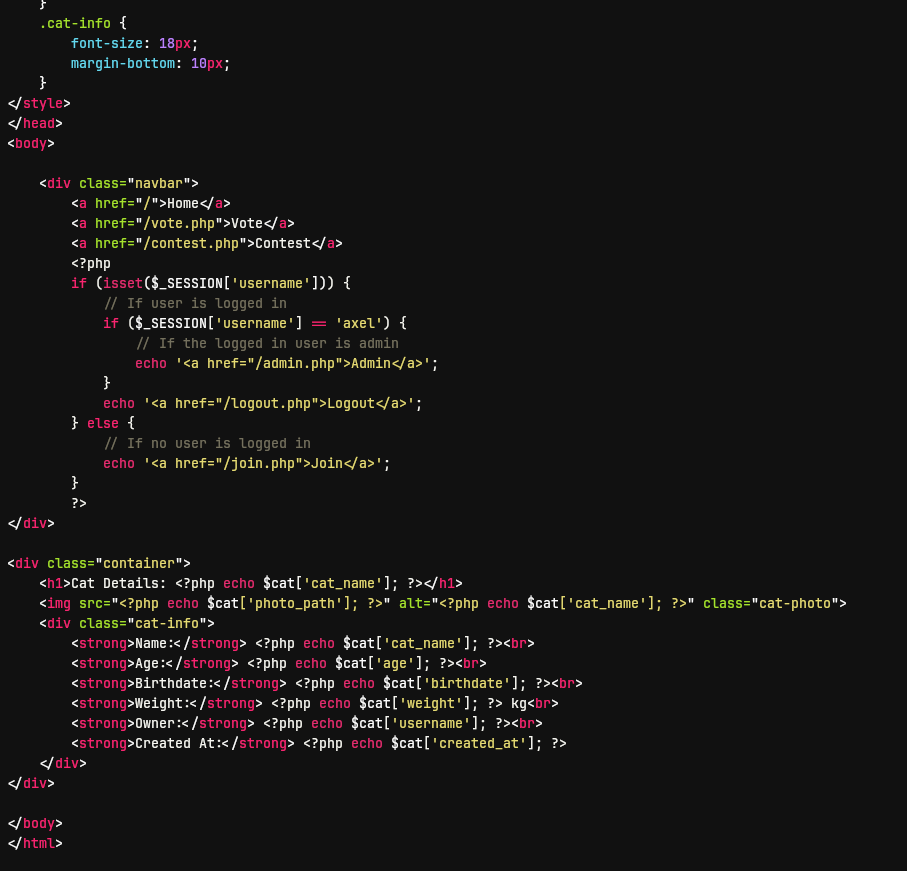Click the closing </body> tag
Screen dimensions: 907x871
35,824
